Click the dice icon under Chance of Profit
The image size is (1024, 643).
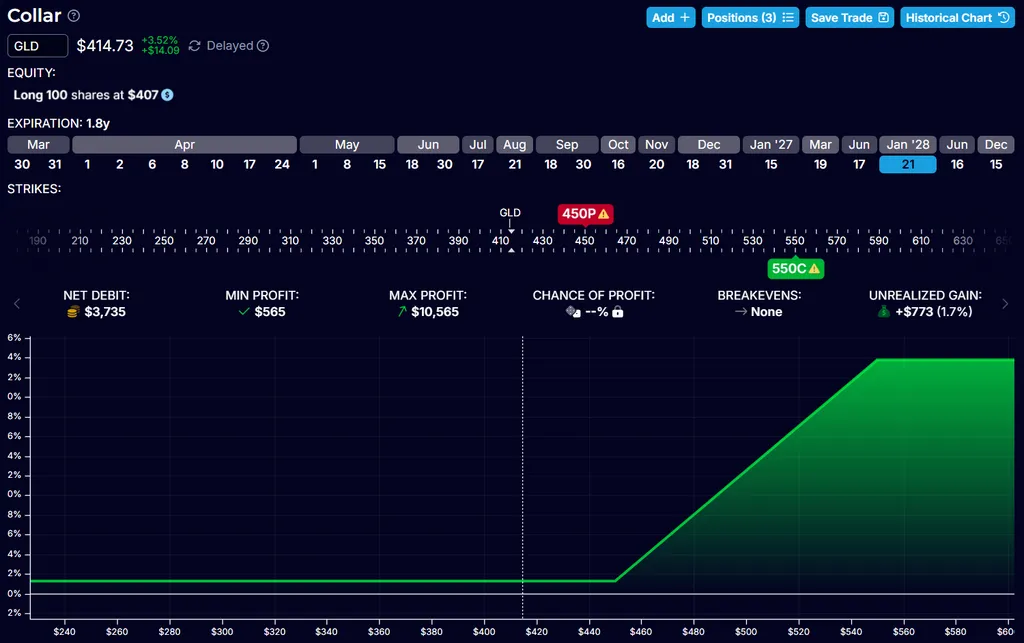coord(572,312)
